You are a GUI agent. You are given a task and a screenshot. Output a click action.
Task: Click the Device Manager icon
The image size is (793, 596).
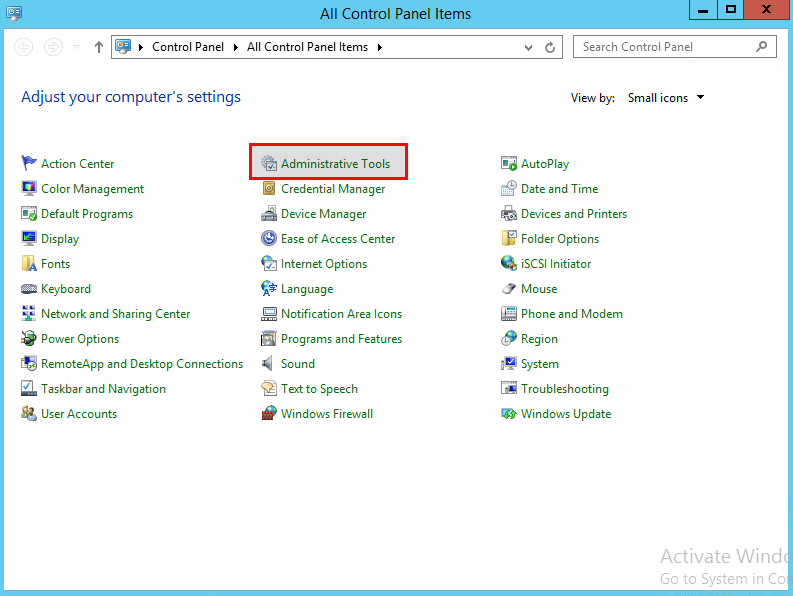click(x=269, y=213)
